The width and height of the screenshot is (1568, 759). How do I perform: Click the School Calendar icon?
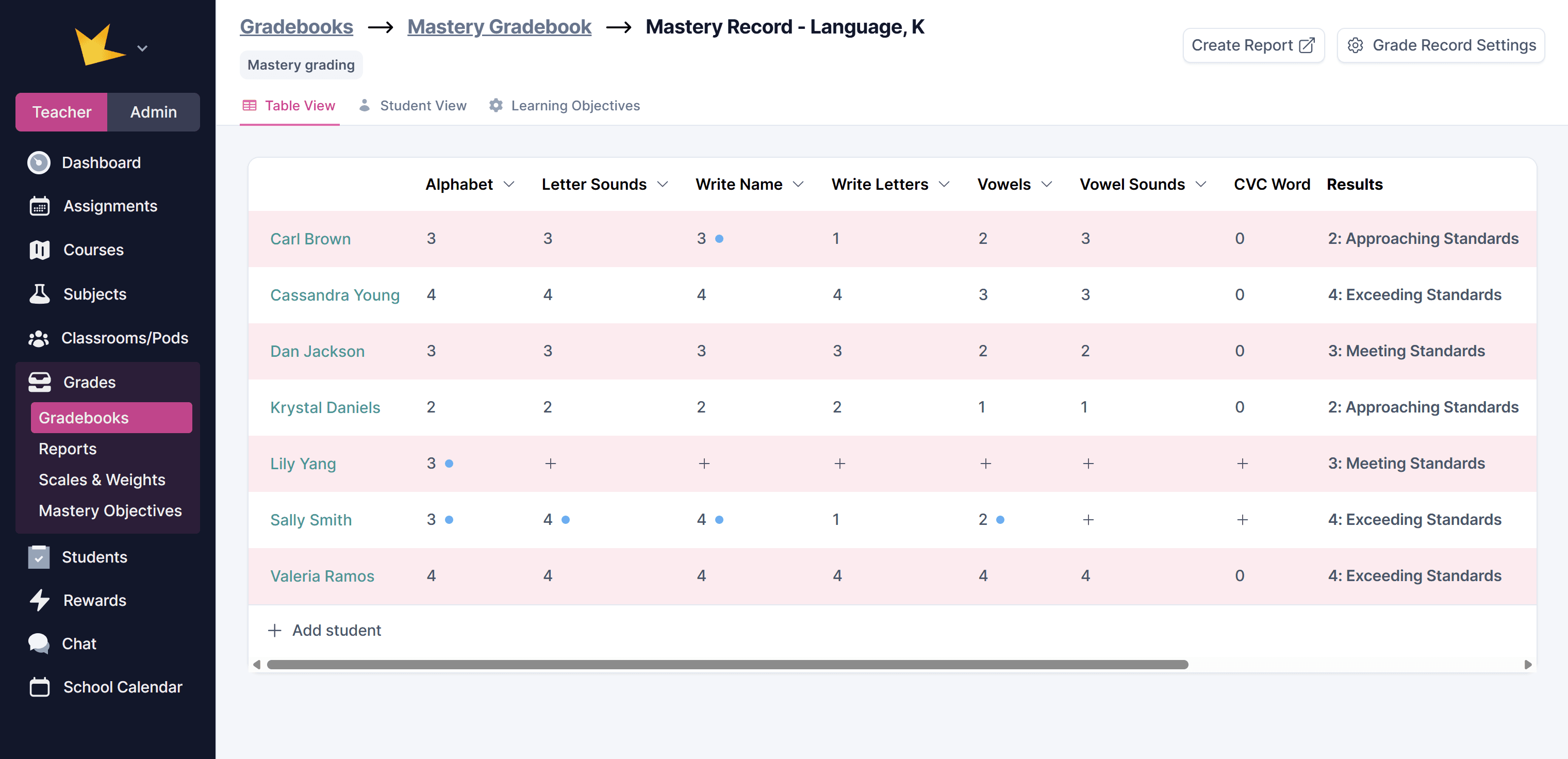pyautogui.click(x=40, y=687)
